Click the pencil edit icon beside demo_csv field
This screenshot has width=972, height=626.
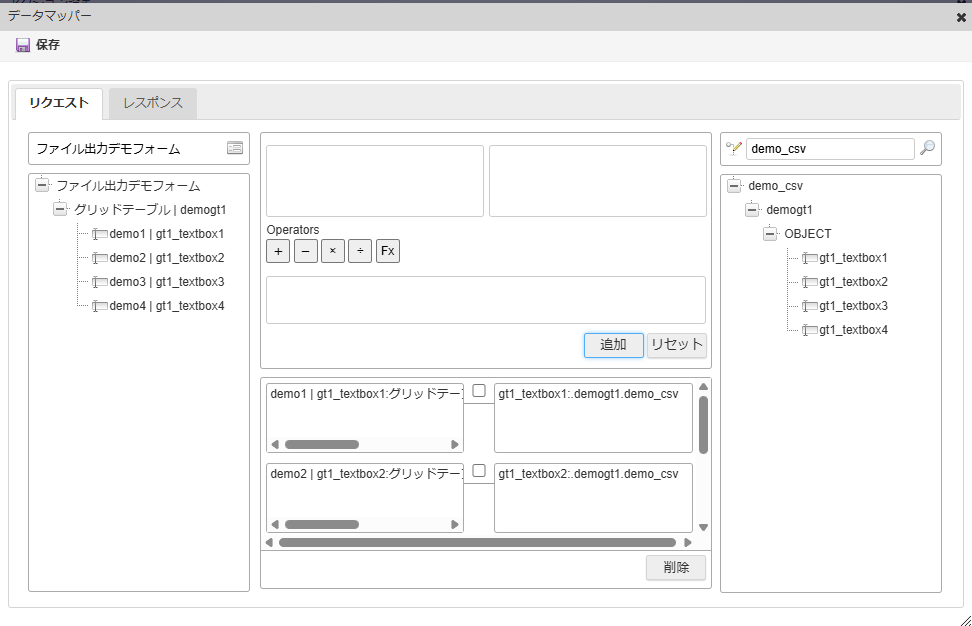pyautogui.click(x=734, y=148)
